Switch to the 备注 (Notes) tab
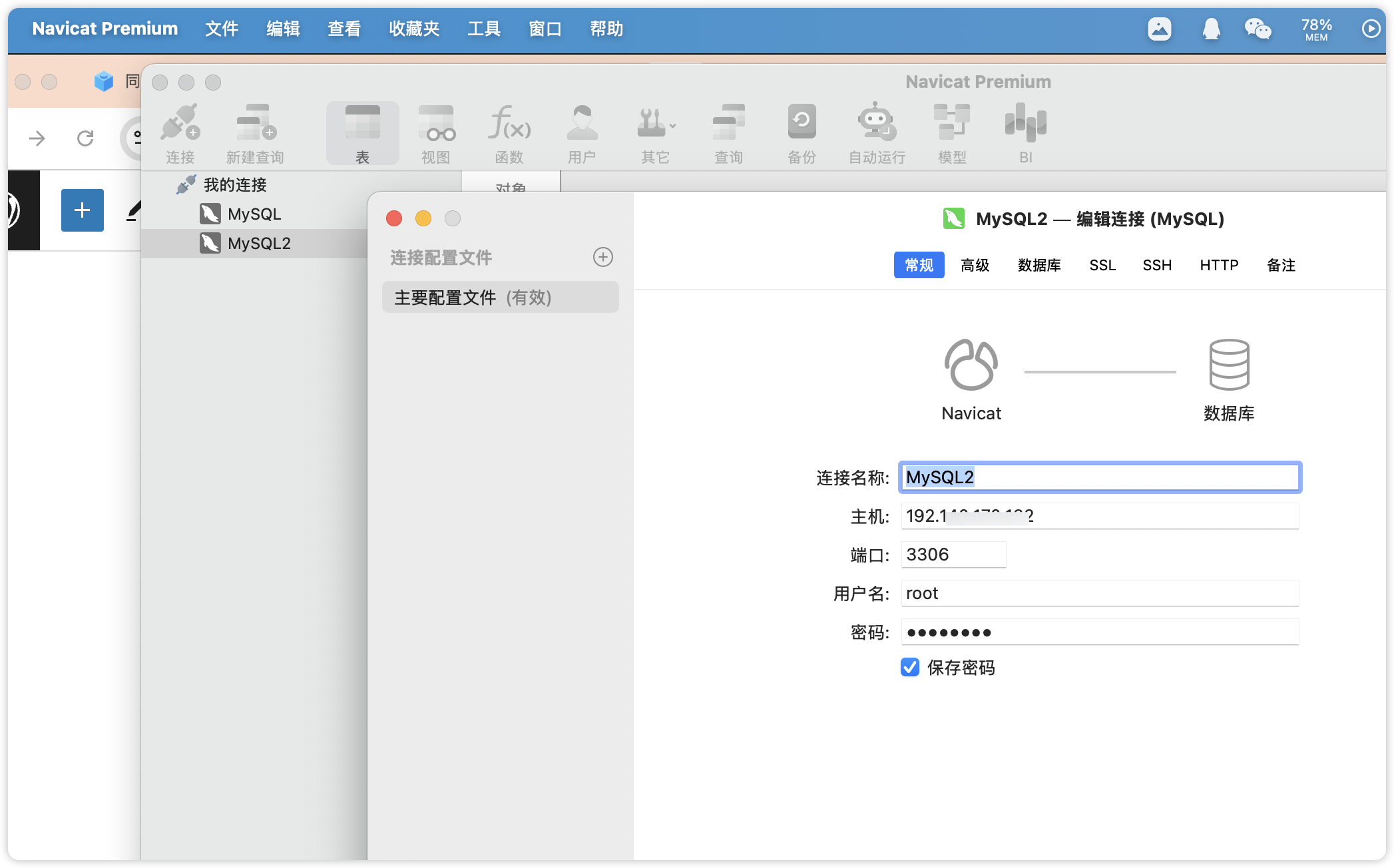1394x868 pixels. [1281, 265]
